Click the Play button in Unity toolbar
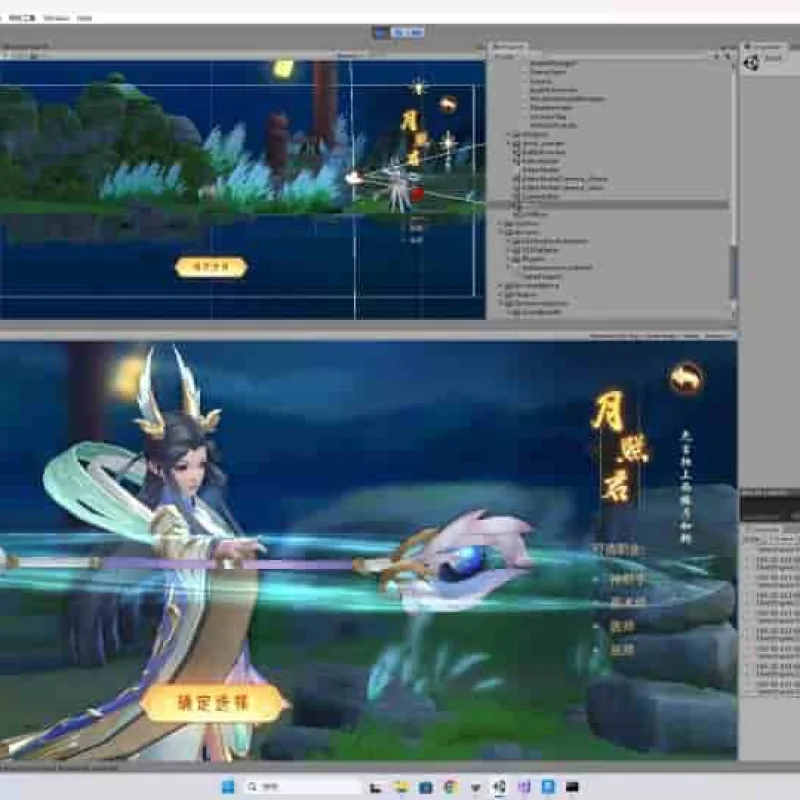Screen dimensions: 800x800 (381, 33)
